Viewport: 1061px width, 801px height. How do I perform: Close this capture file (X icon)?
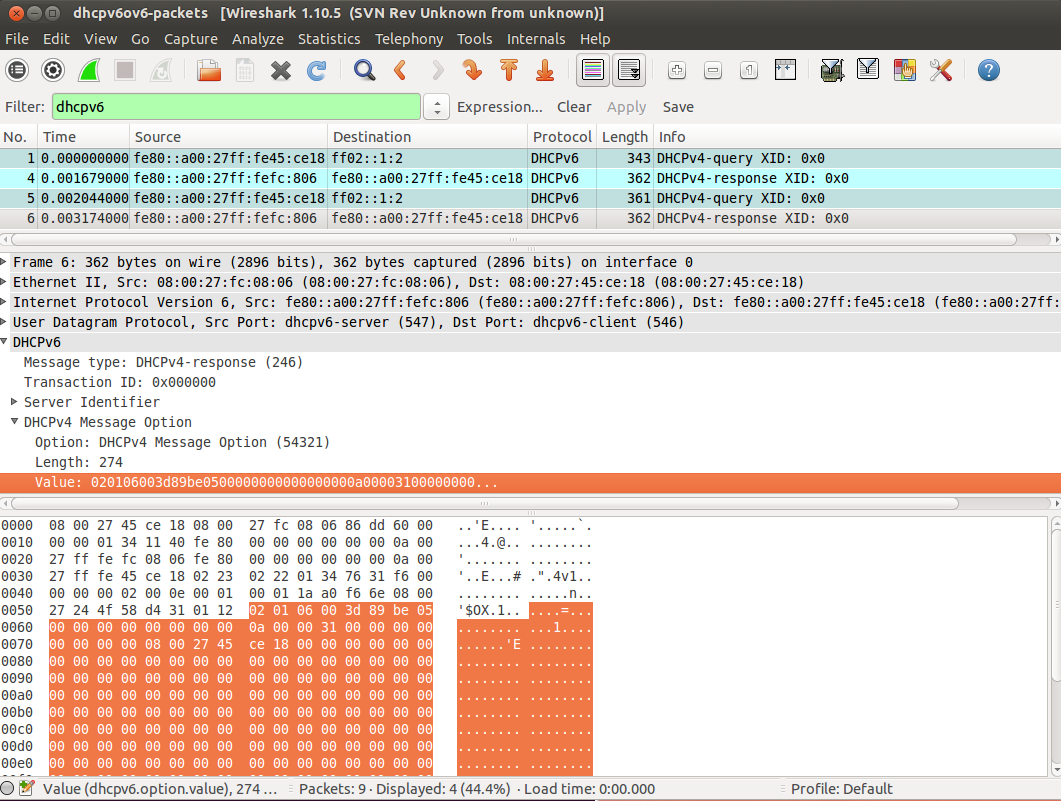pos(281,70)
